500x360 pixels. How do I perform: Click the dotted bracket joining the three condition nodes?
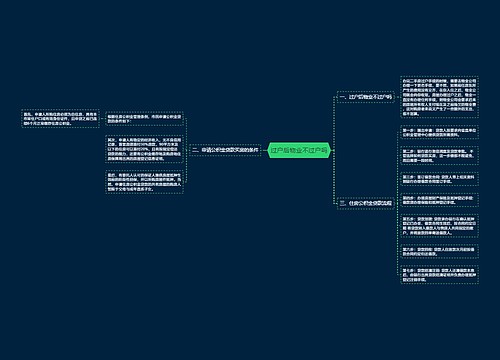[x=186, y=150]
